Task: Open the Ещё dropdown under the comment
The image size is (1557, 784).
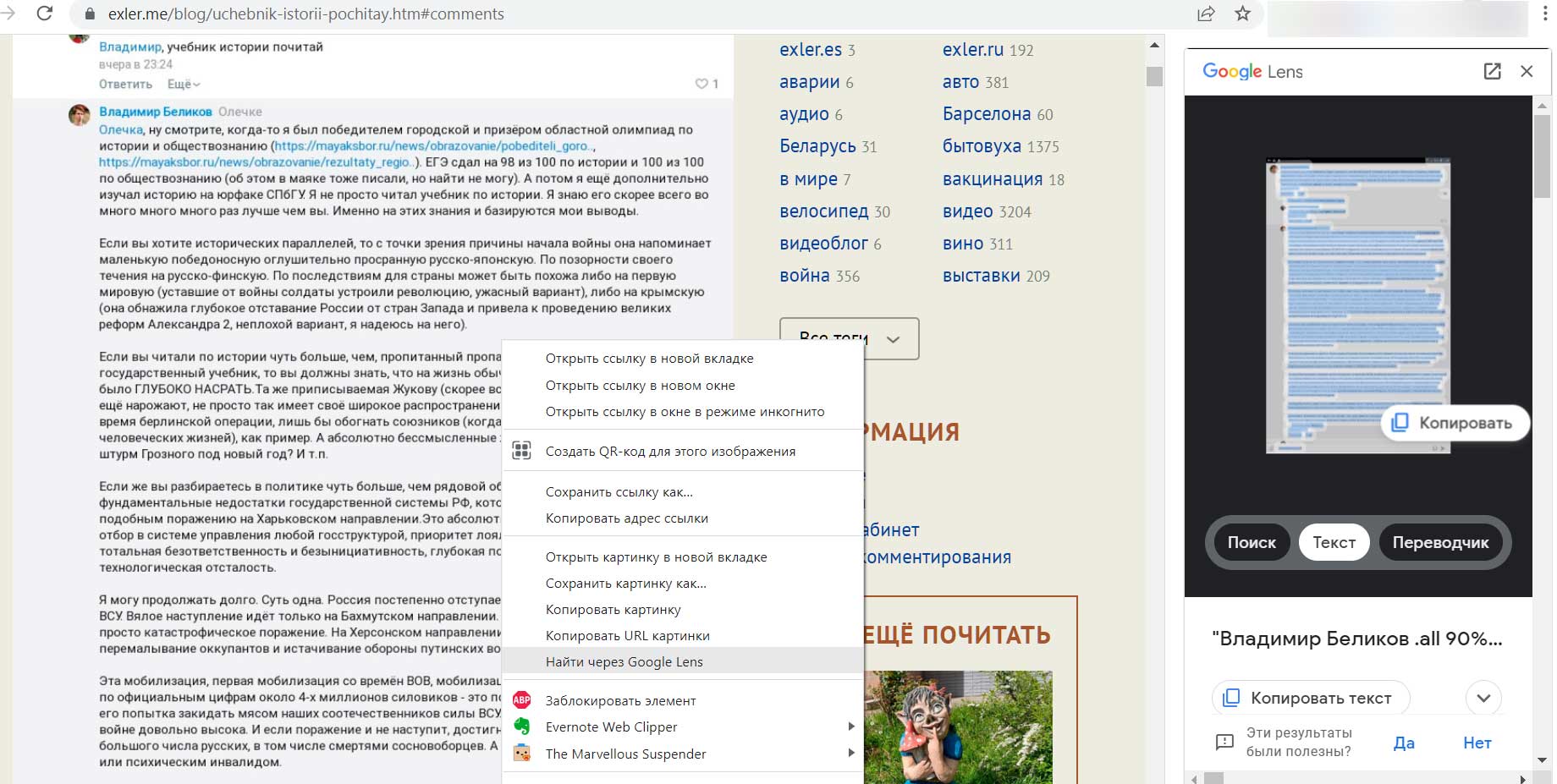Action: pos(184,84)
